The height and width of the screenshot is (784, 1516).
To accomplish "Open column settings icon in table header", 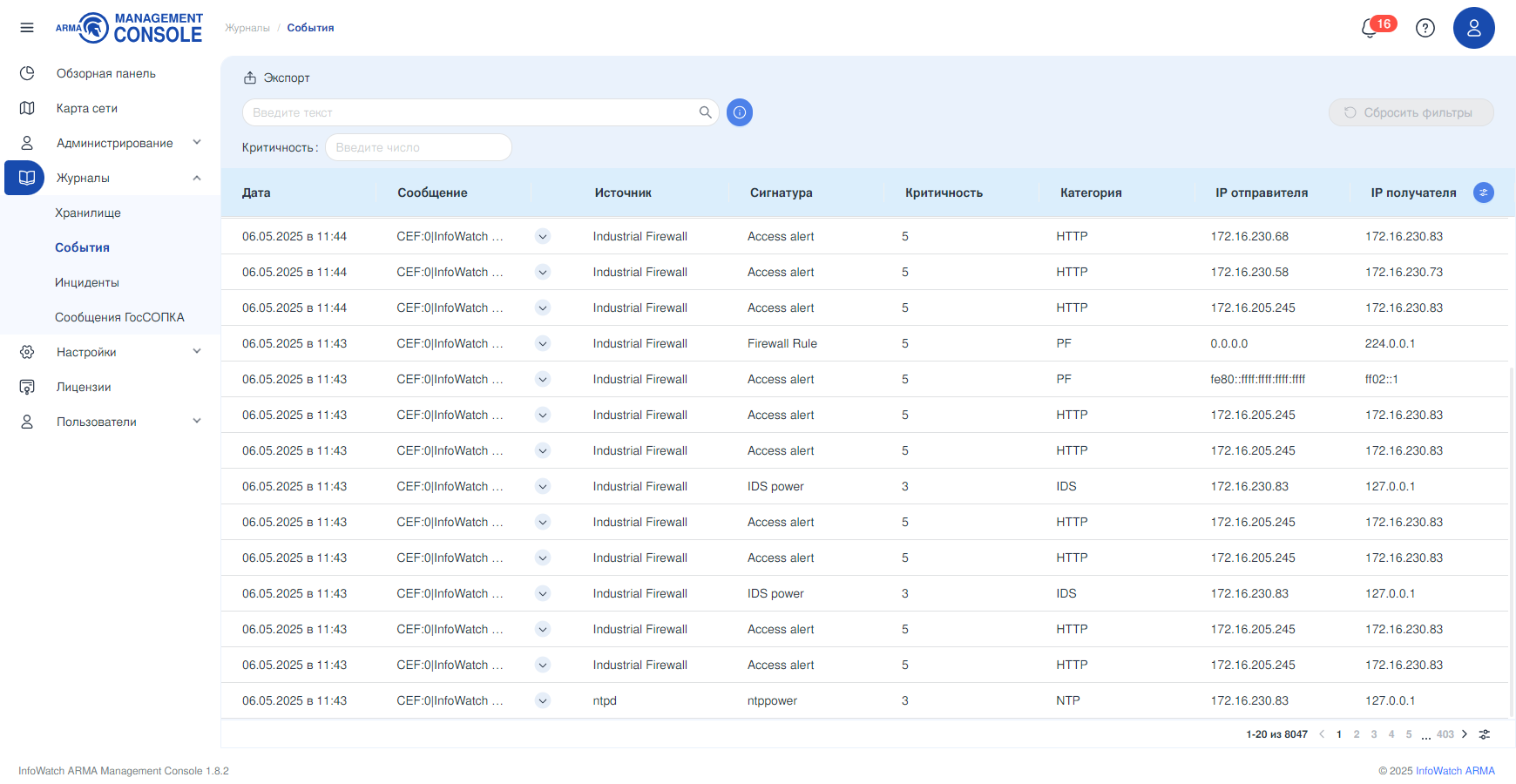I will coord(1484,193).
